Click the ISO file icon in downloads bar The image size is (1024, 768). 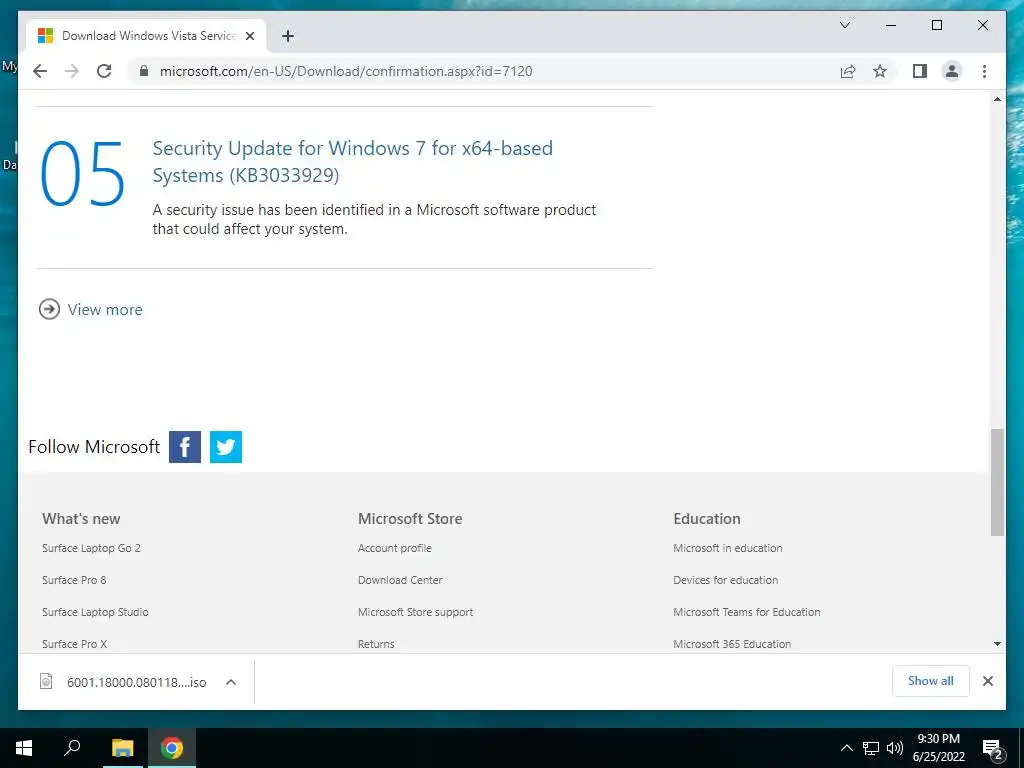tap(46, 681)
